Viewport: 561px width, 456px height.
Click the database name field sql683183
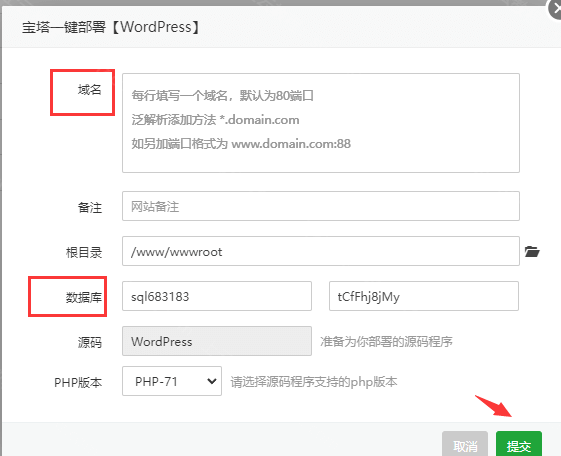coord(217,296)
